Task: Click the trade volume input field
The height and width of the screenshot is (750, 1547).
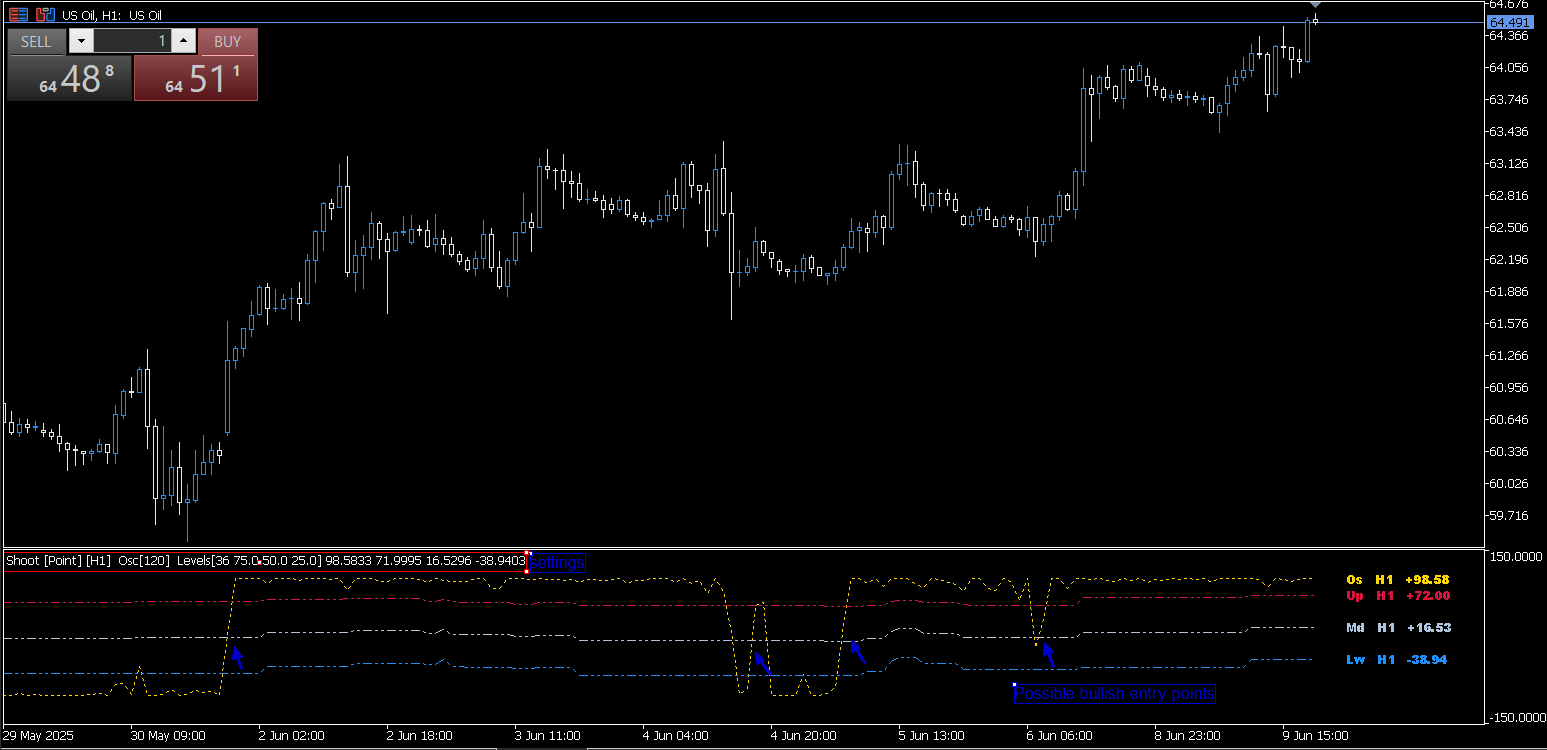Action: pos(132,41)
